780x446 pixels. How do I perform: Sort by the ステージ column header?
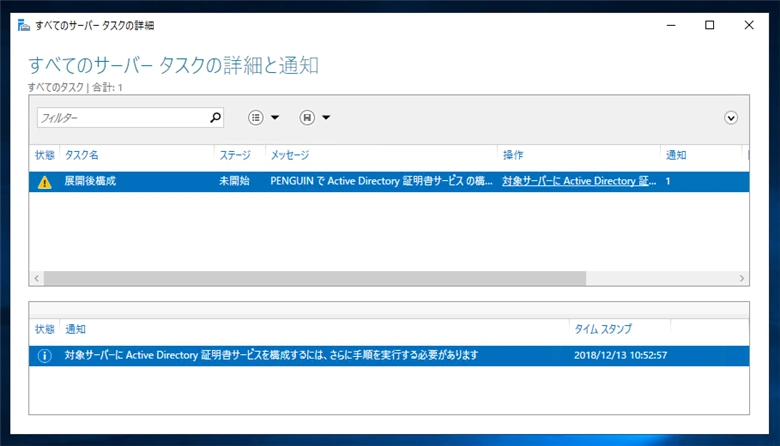point(235,155)
